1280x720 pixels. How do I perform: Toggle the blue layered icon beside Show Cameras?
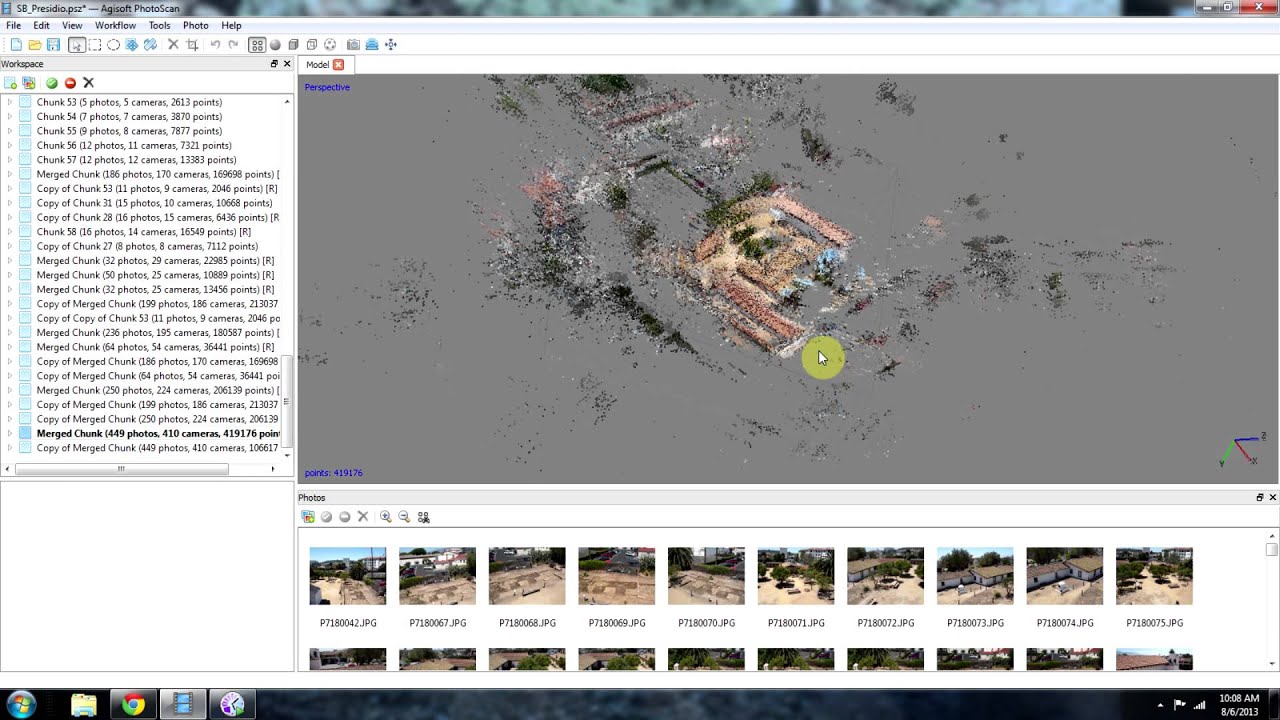pos(372,45)
